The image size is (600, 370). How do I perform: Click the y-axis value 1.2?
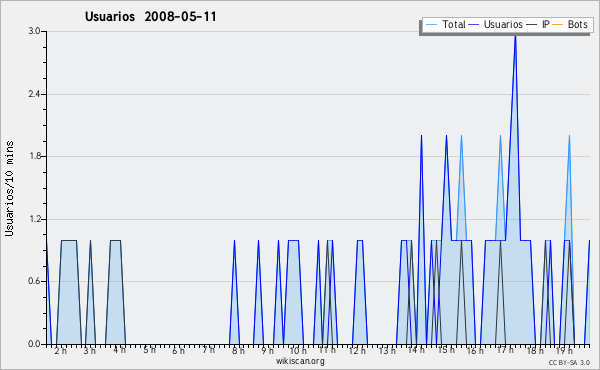tap(34, 219)
